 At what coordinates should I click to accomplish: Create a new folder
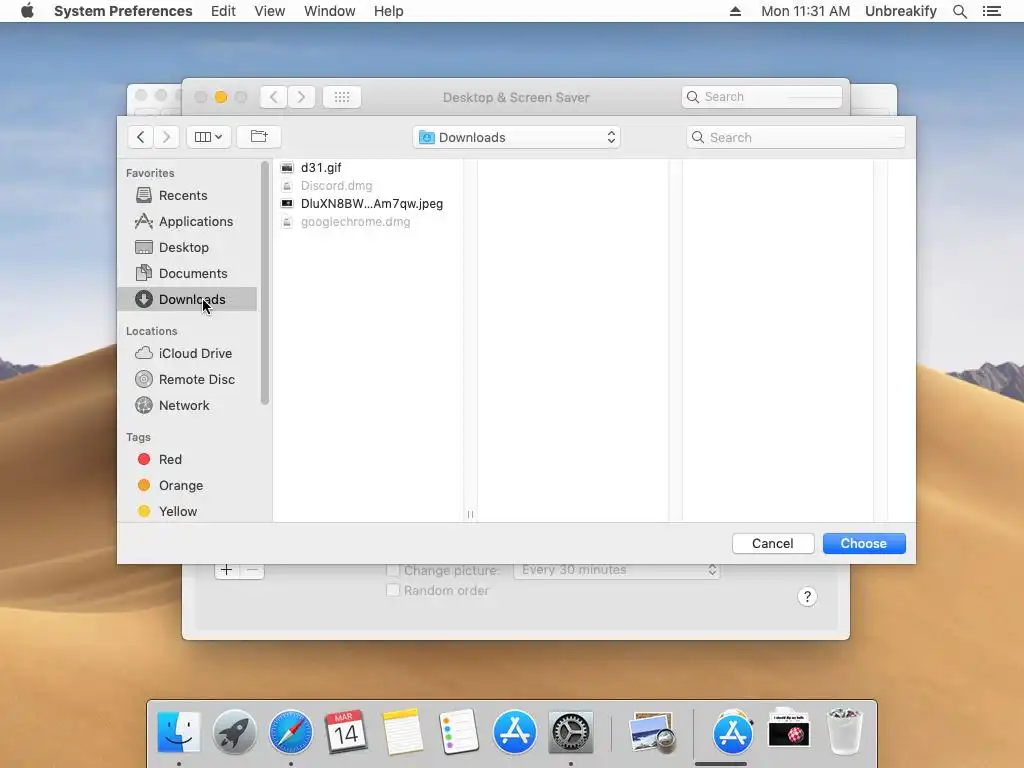(x=259, y=136)
